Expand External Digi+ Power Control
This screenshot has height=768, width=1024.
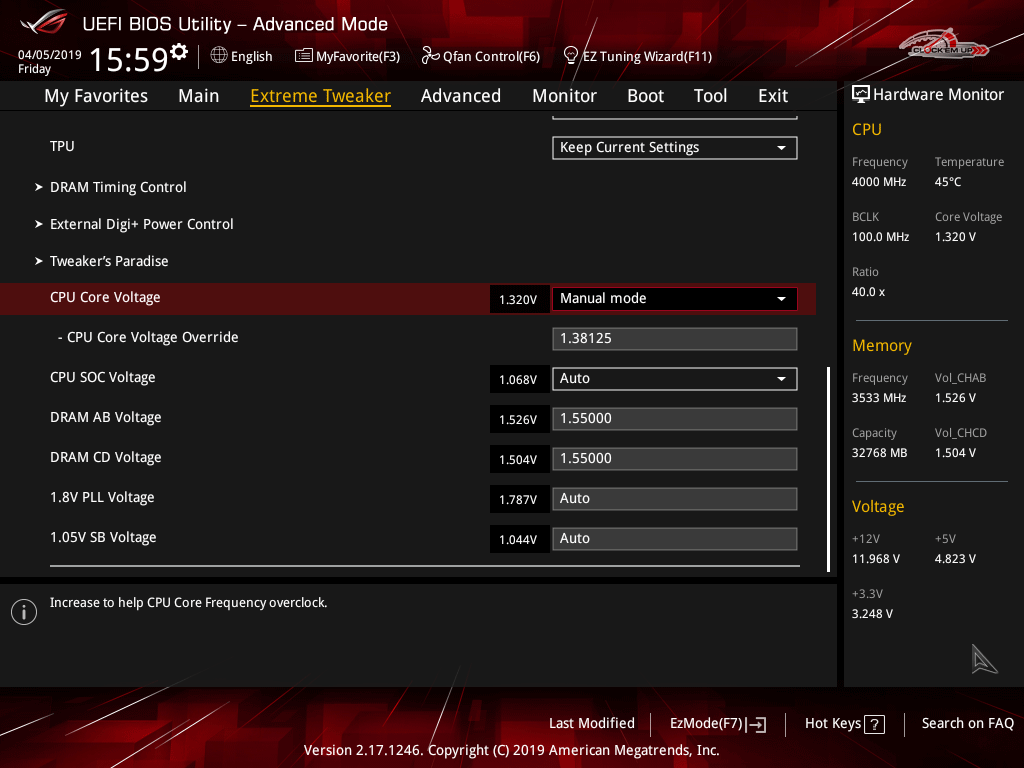point(141,224)
